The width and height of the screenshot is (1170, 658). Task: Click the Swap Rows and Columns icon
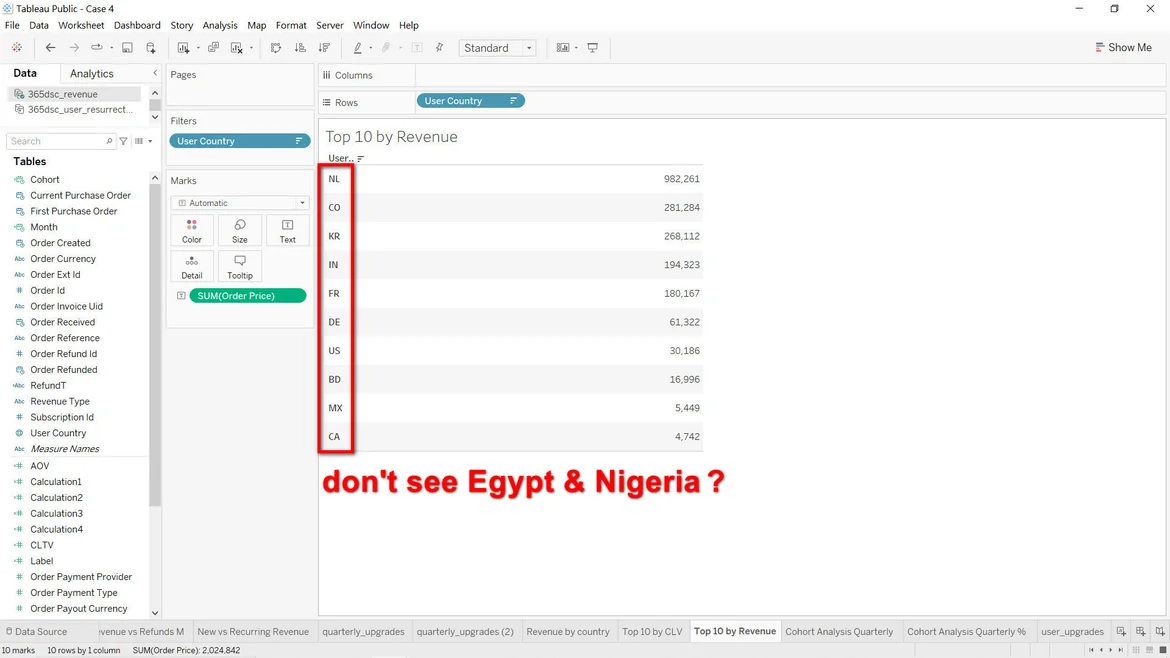coord(276,48)
